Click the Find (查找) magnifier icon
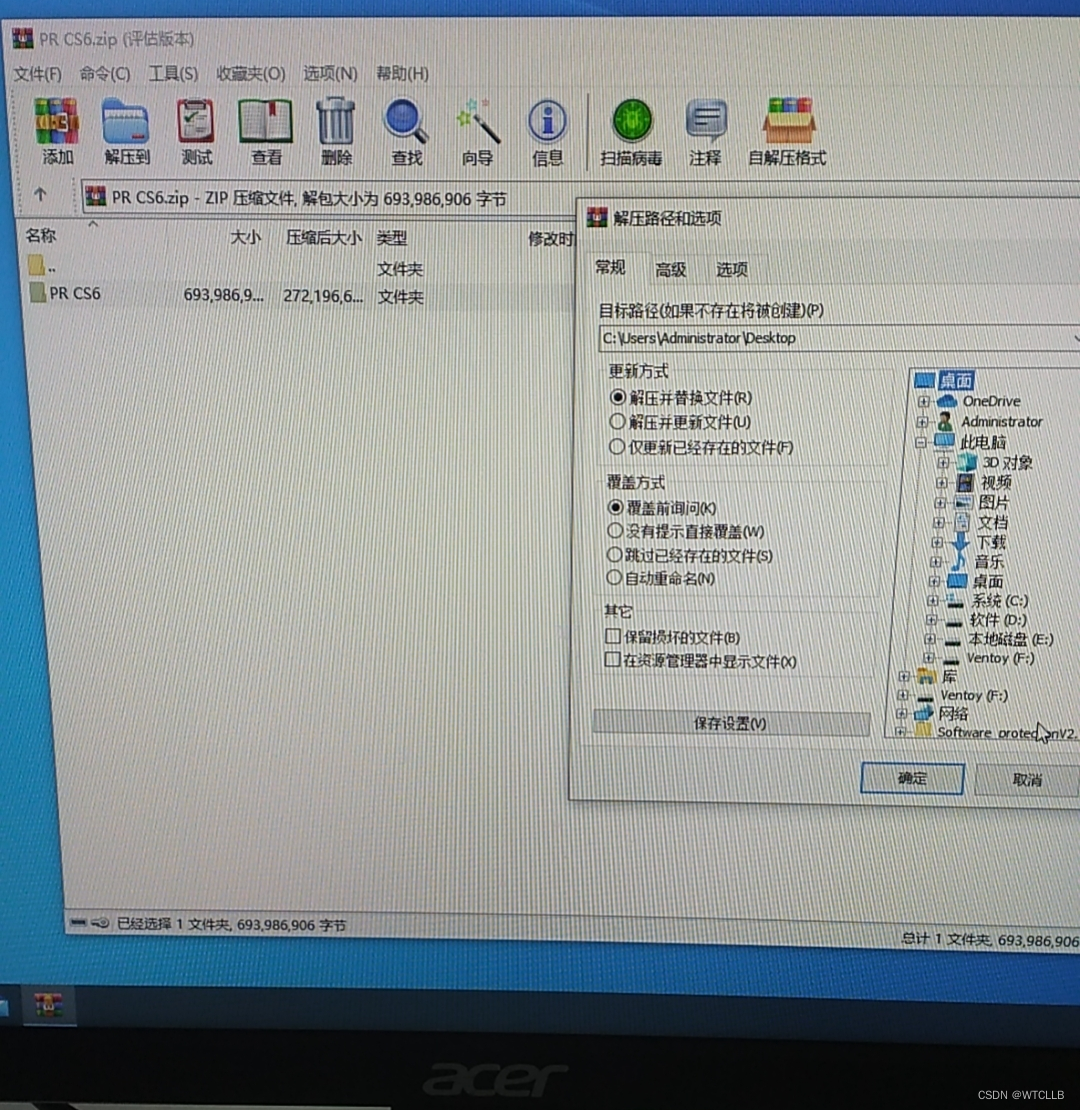This screenshot has width=1080, height=1110. 406,122
